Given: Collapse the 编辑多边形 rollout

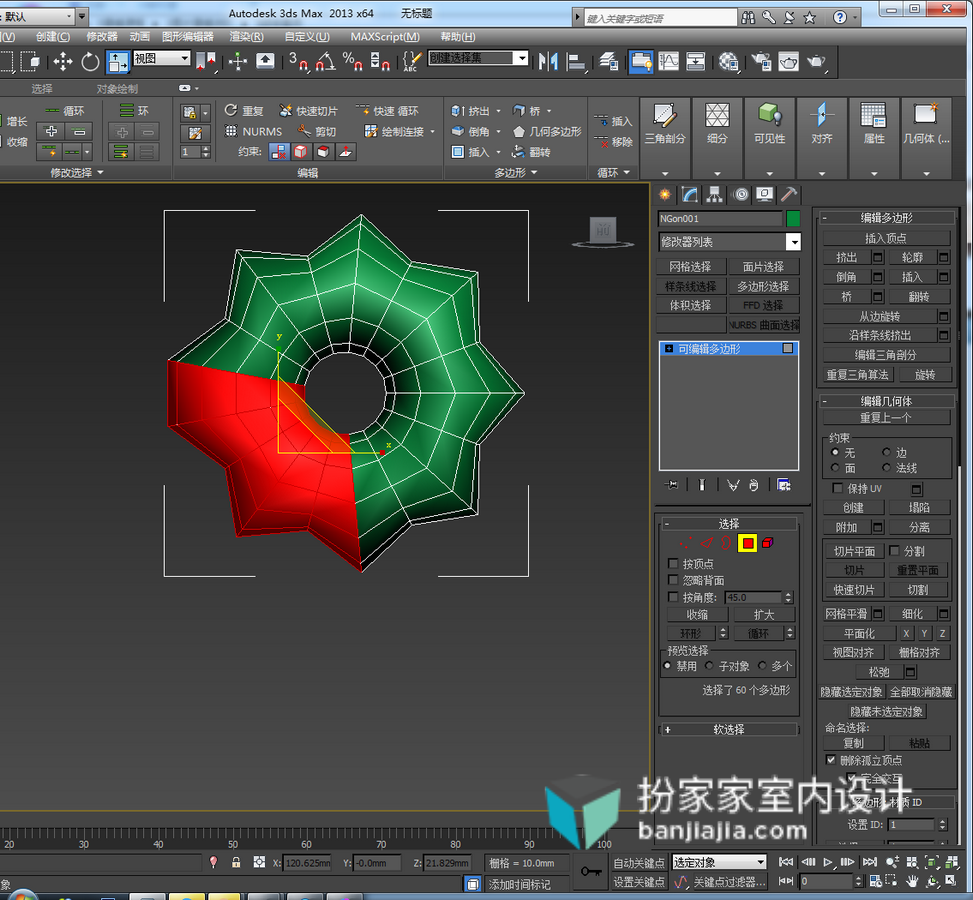Looking at the screenshot, I should coord(887,218).
